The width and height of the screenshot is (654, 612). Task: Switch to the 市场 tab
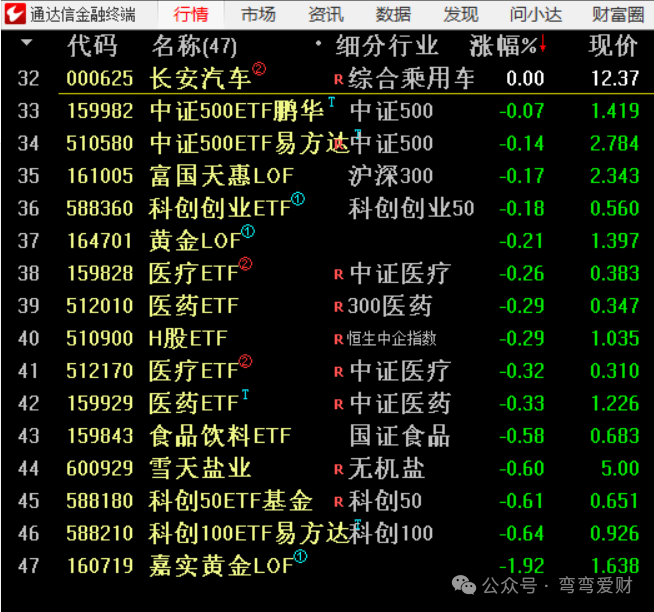click(x=259, y=15)
